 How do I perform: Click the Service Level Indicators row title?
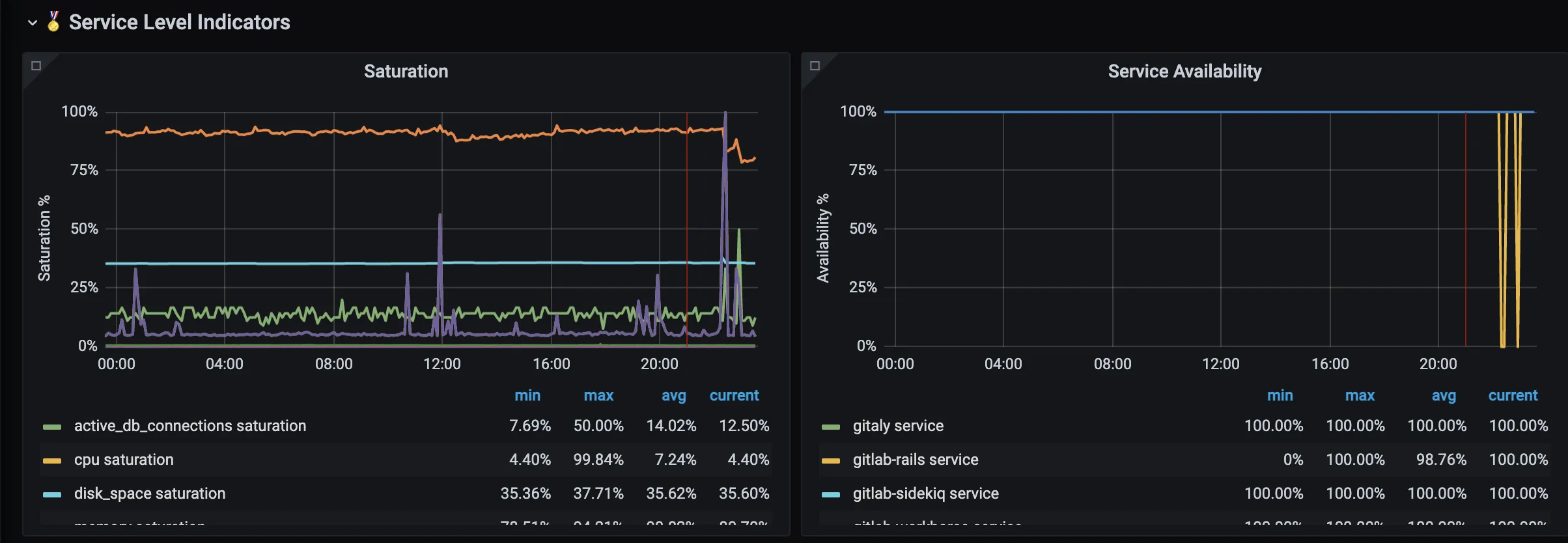point(179,22)
